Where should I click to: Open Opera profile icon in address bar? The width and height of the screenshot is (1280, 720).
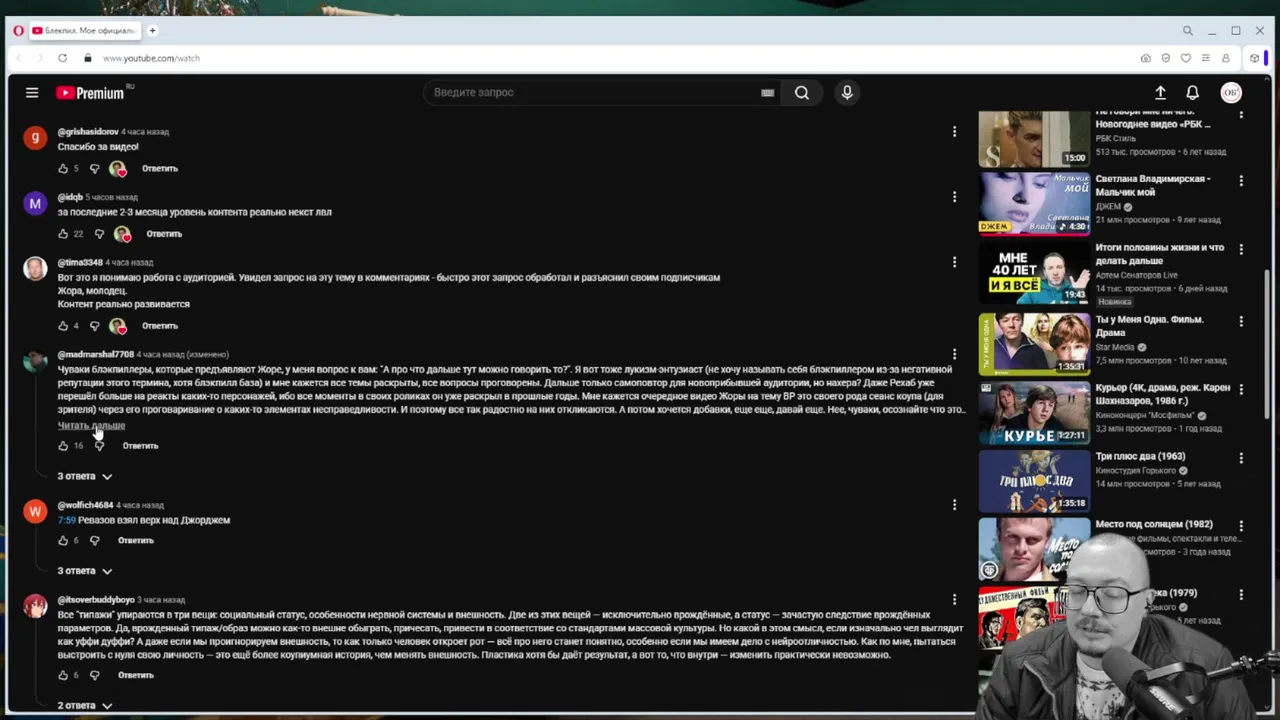pos(1225,58)
